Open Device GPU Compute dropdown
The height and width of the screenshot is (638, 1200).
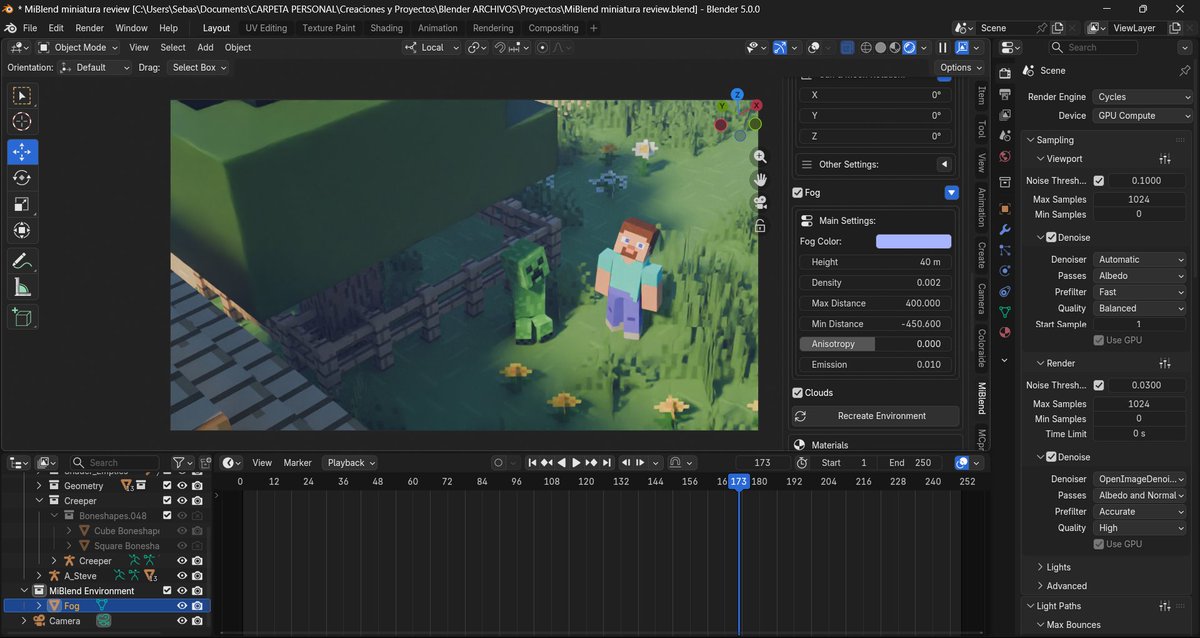point(1142,116)
